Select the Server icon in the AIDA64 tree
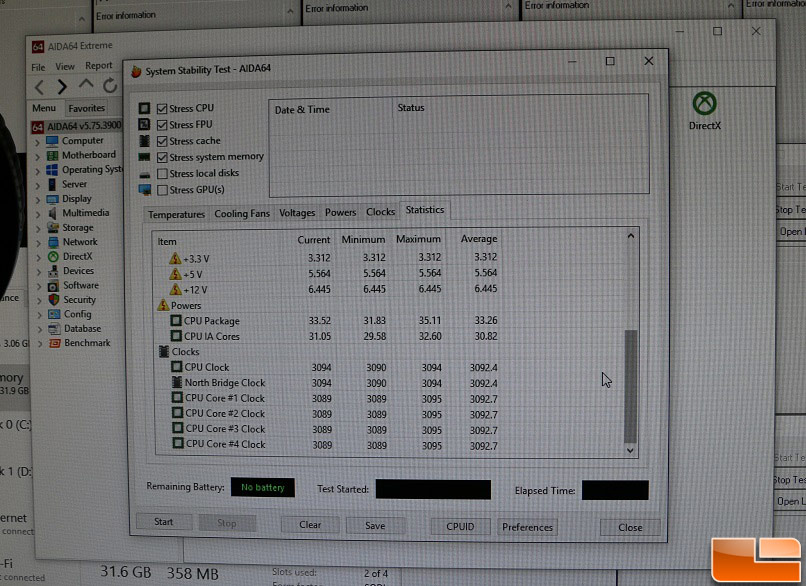 [52, 184]
